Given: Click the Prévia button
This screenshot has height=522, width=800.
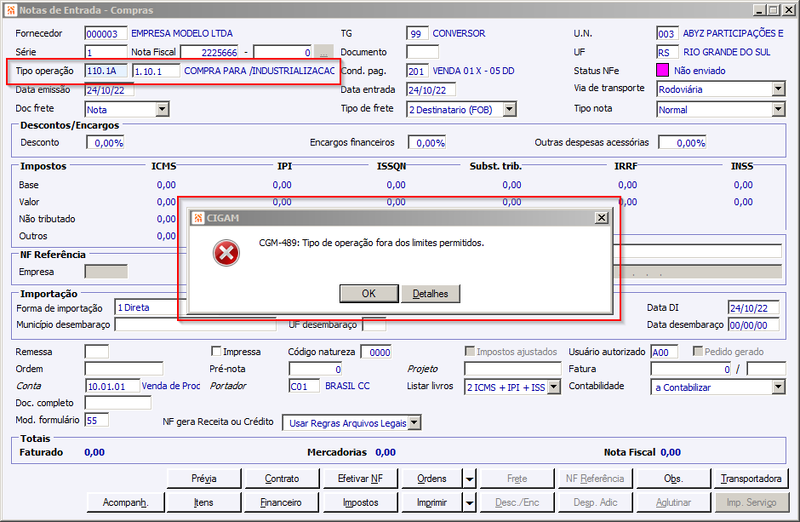Looking at the screenshot, I should [204, 479].
